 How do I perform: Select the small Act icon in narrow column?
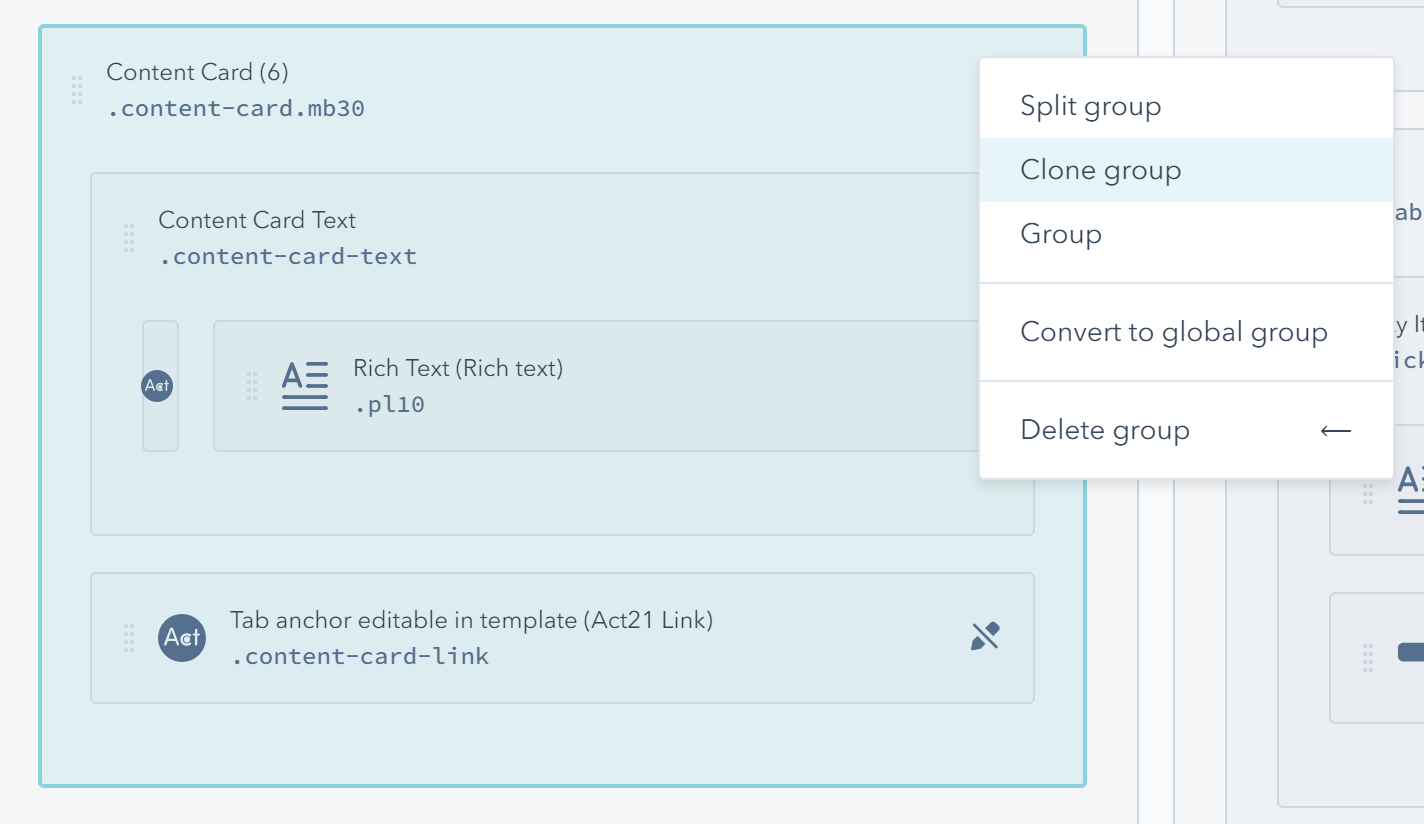(157, 386)
